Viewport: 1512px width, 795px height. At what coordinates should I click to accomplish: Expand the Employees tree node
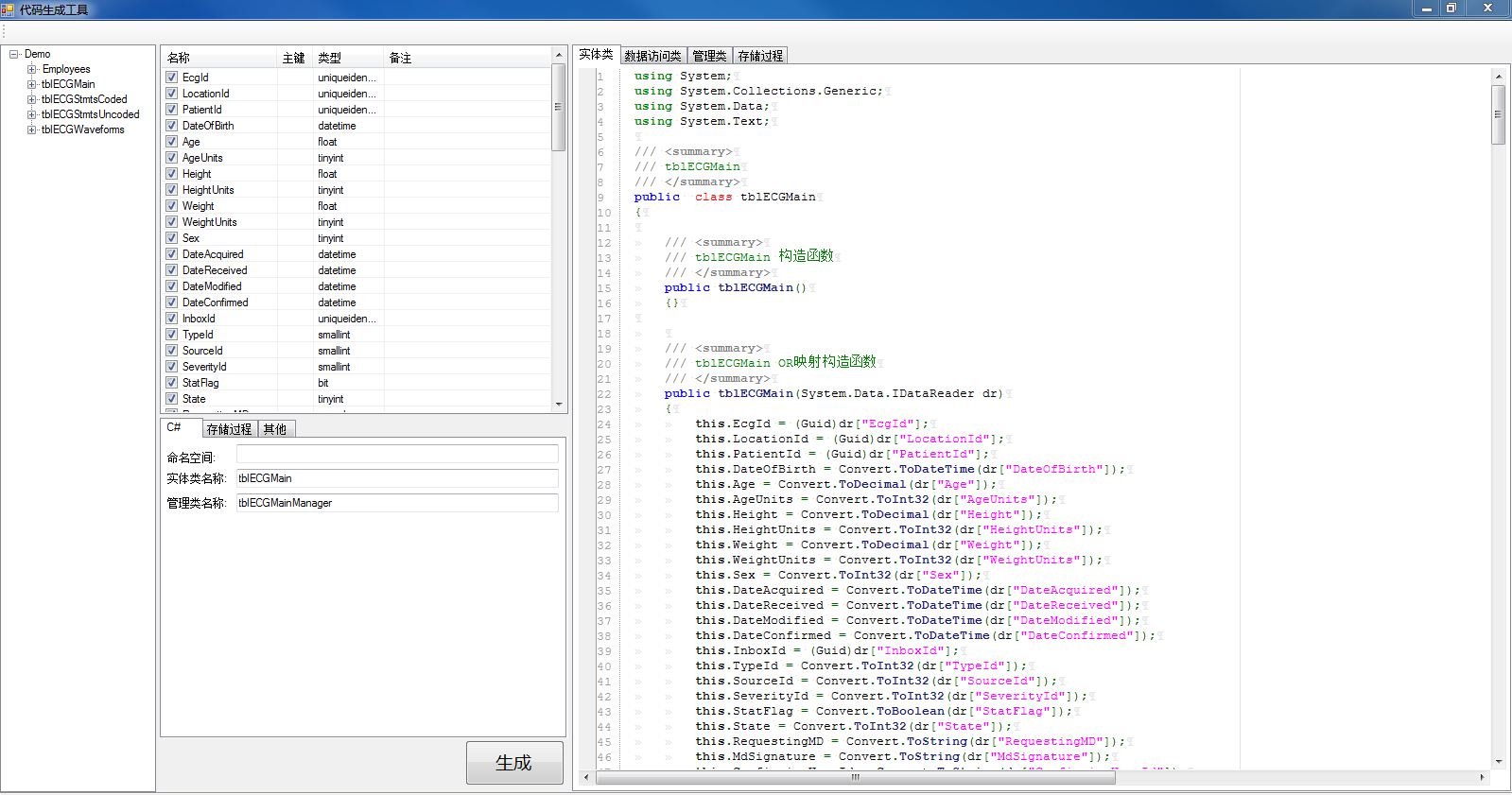[31, 69]
